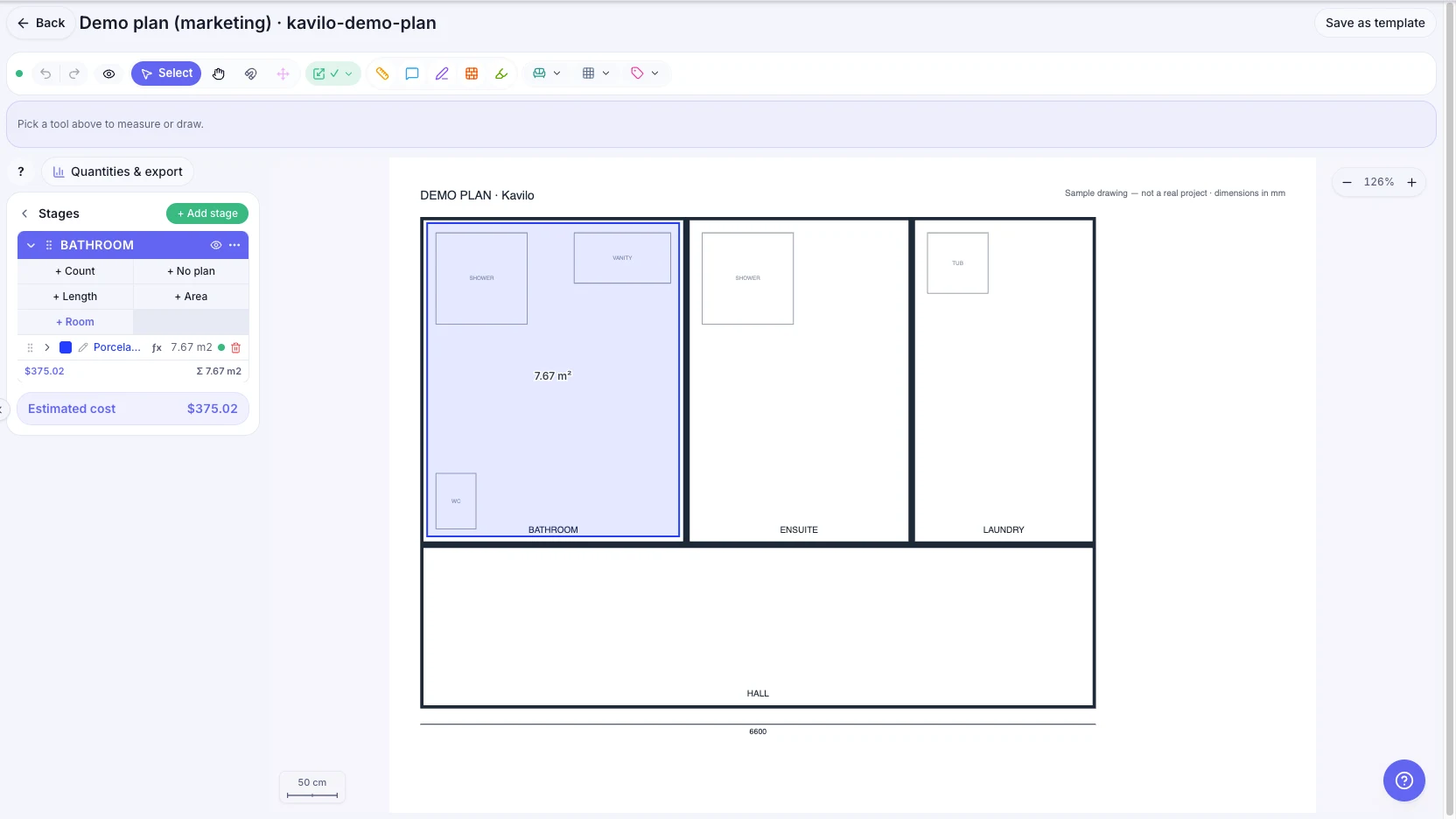Add a Length measurement
Screen dimensions: 1456x819
[75, 297]
